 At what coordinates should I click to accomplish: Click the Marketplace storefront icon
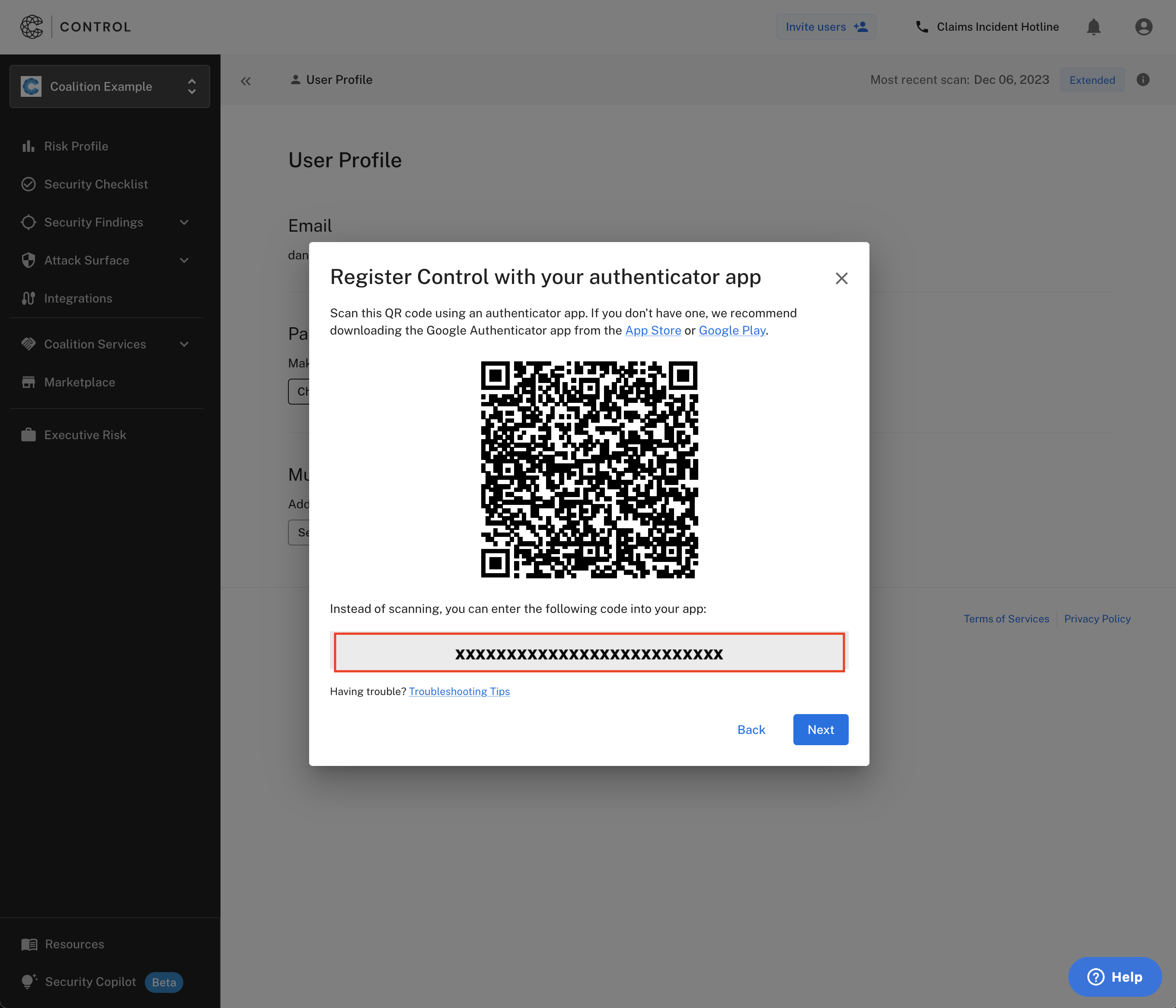coord(29,382)
